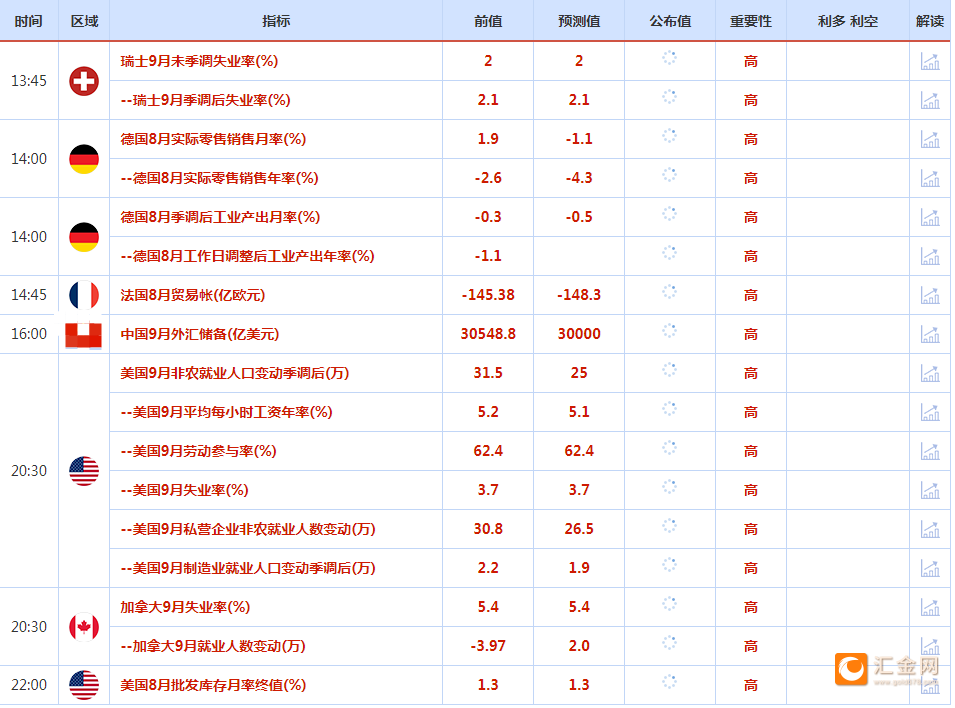This screenshot has width=955, height=708.
Task: Select the 时间 column header
Action: 28,20
